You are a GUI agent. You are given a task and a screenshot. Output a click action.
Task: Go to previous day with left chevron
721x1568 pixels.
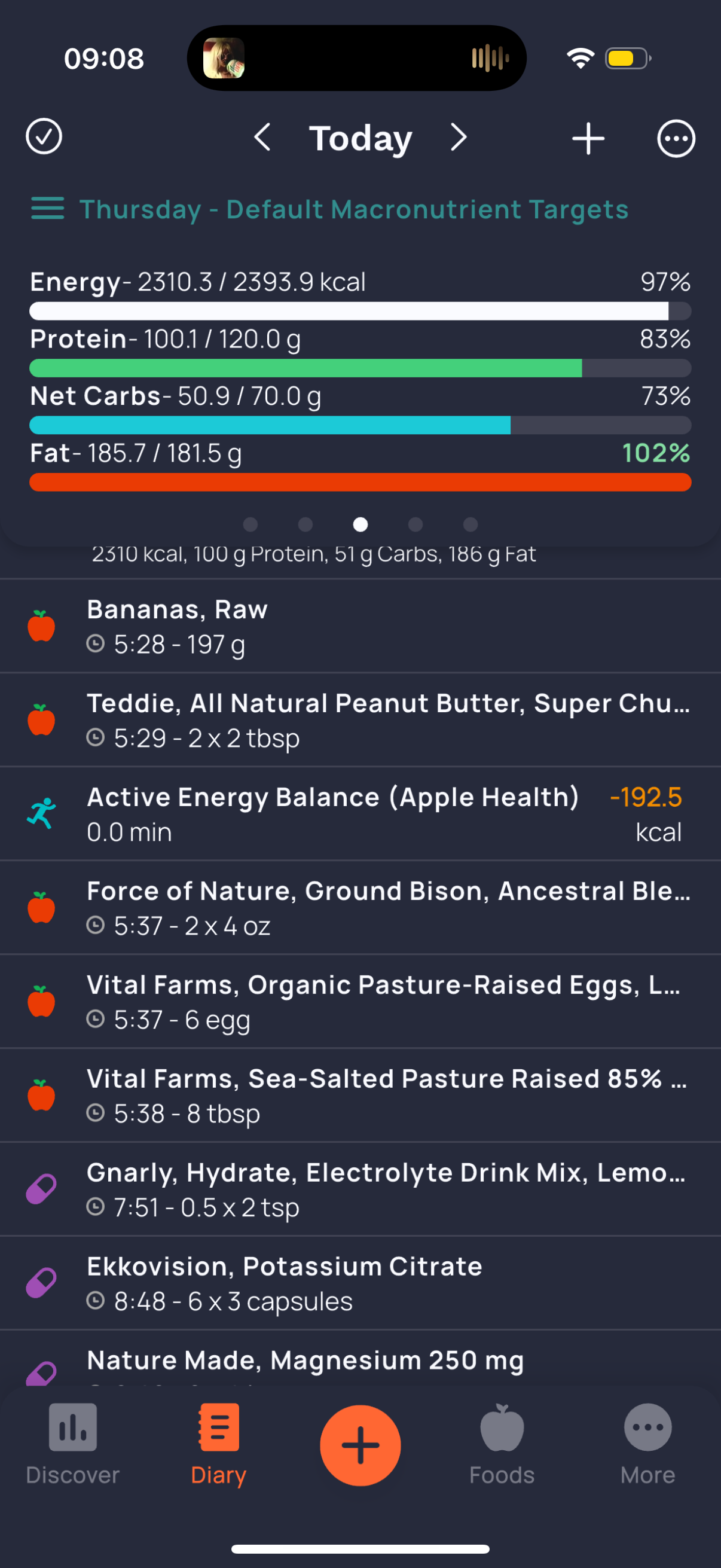coord(262,138)
